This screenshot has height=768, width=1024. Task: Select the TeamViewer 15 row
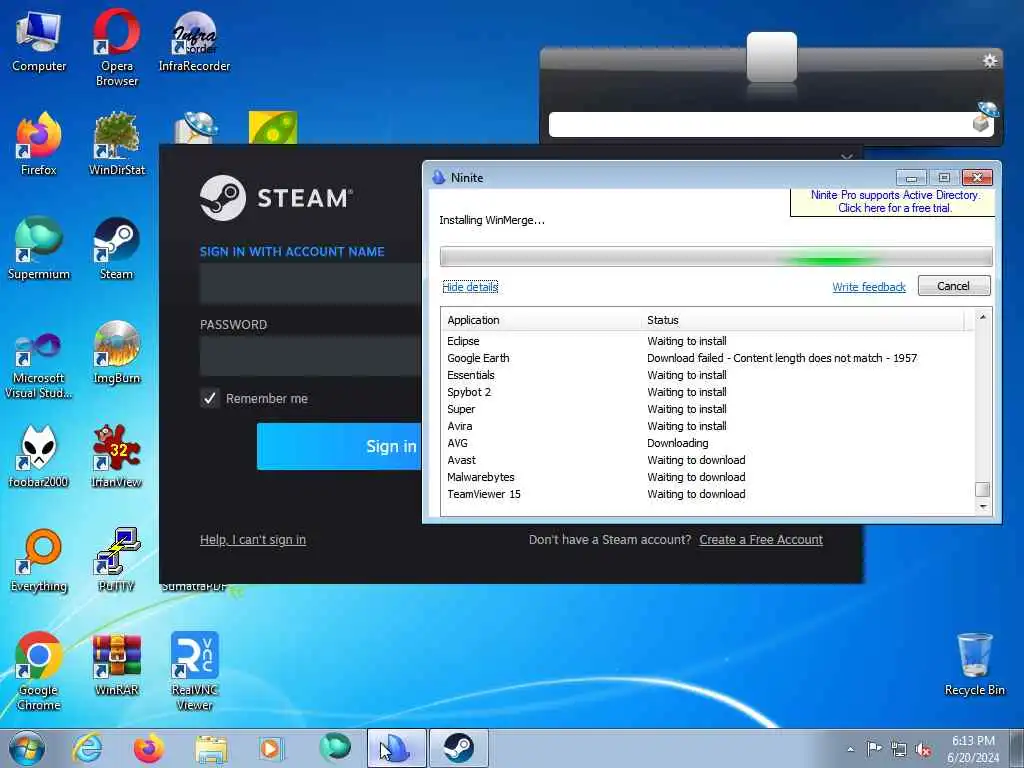[708, 494]
